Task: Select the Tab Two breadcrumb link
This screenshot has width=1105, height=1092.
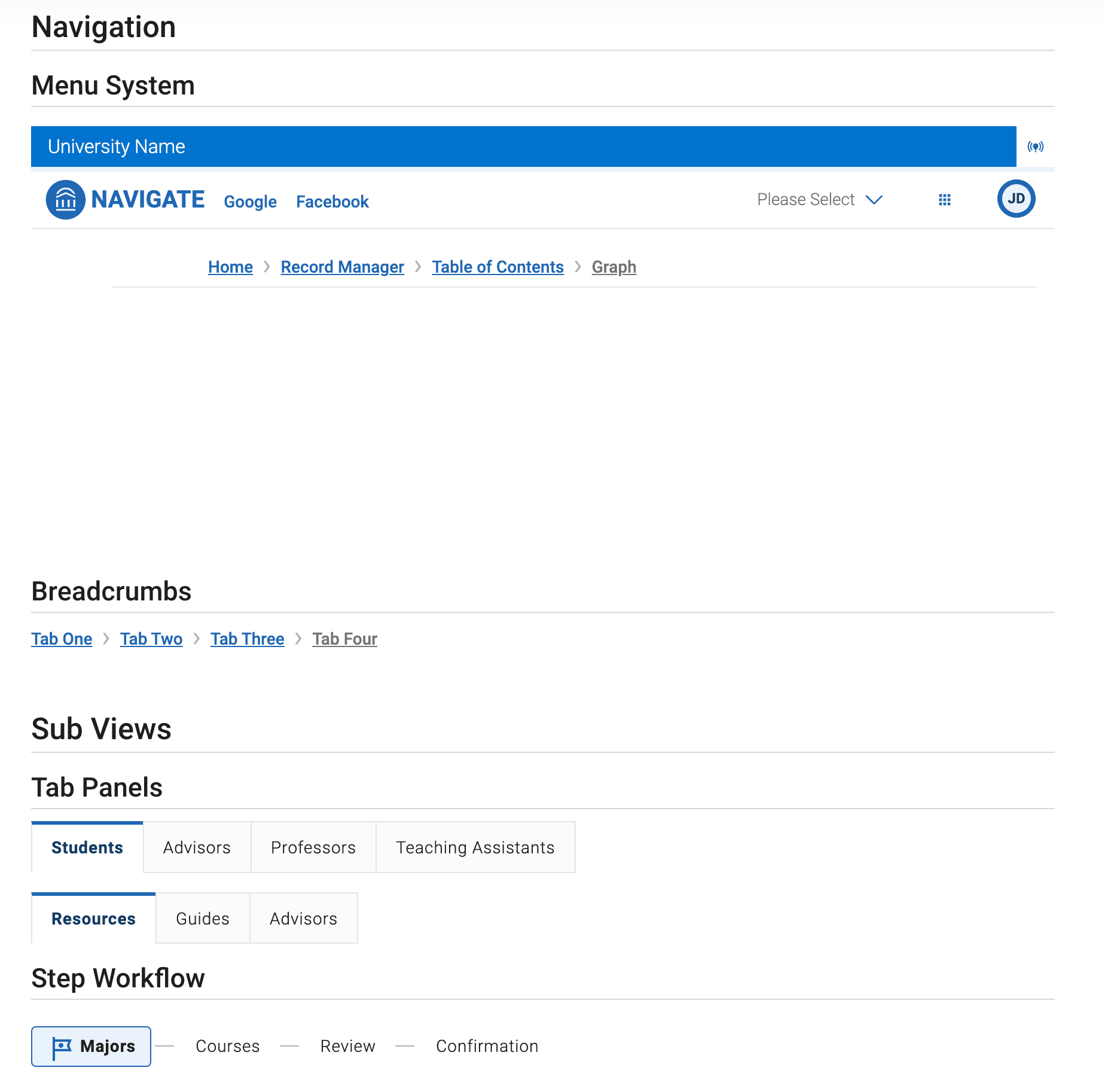Action: click(151, 639)
